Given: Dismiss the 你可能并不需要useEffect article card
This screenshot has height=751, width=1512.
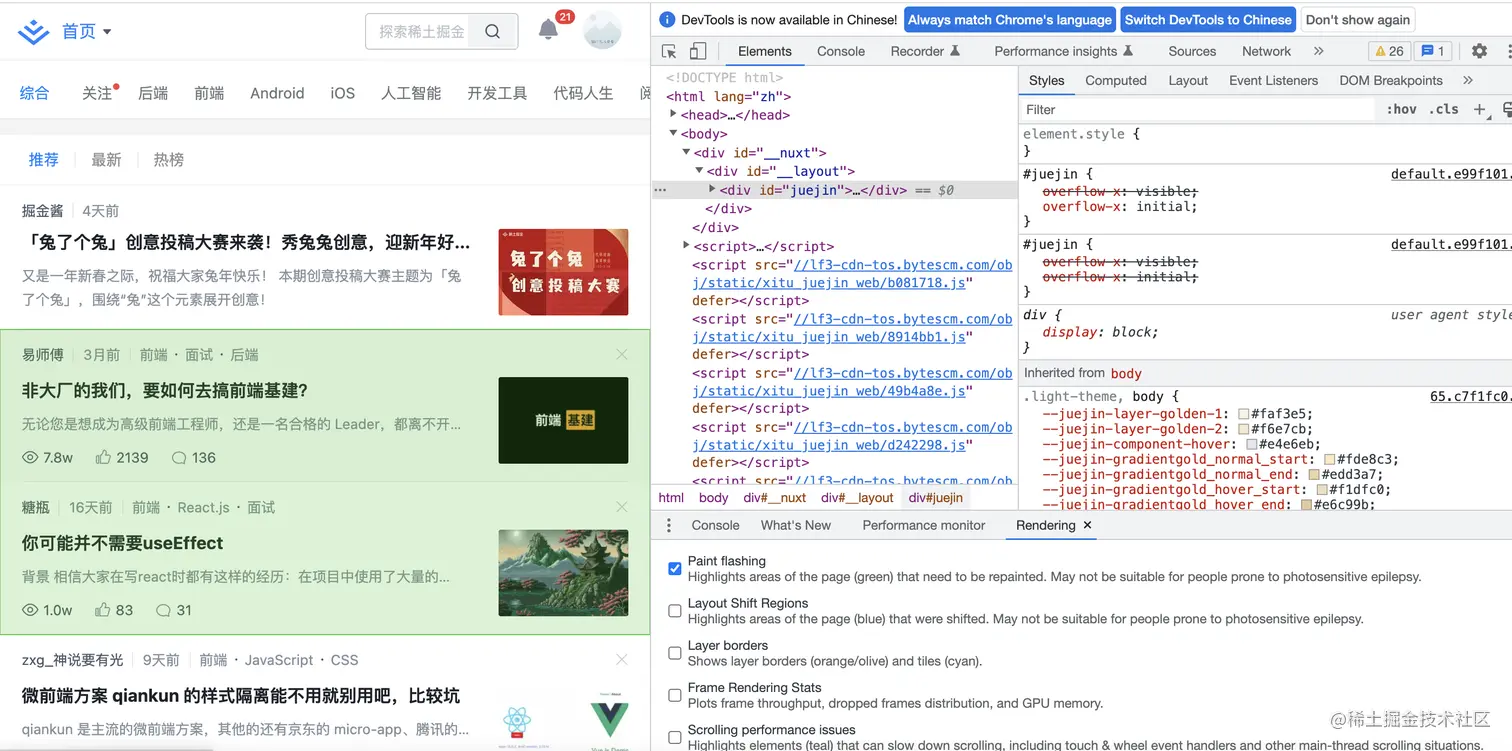Looking at the screenshot, I should tap(622, 507).
